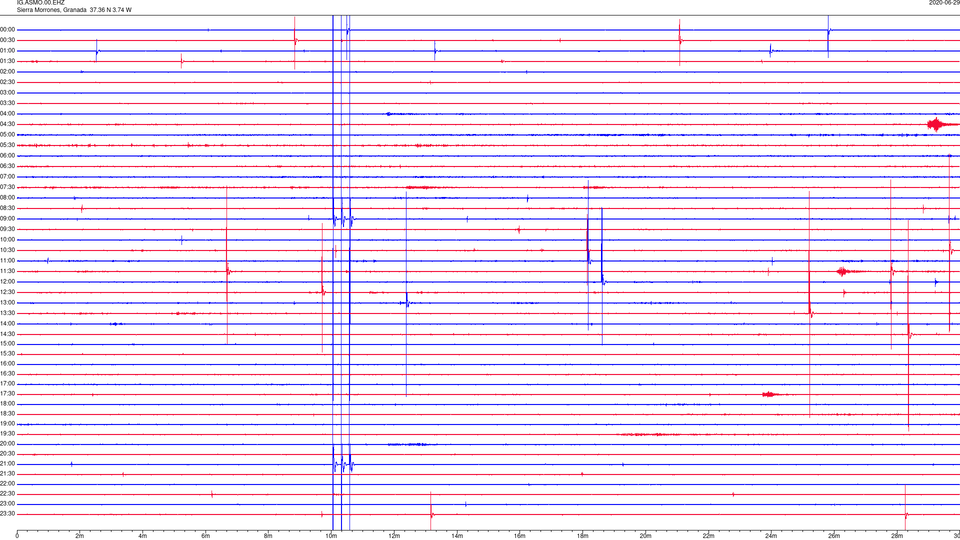The height and width of the screenshot is (540, 960).
Task: Select the 09:00 time label
Action: [8, 219]
